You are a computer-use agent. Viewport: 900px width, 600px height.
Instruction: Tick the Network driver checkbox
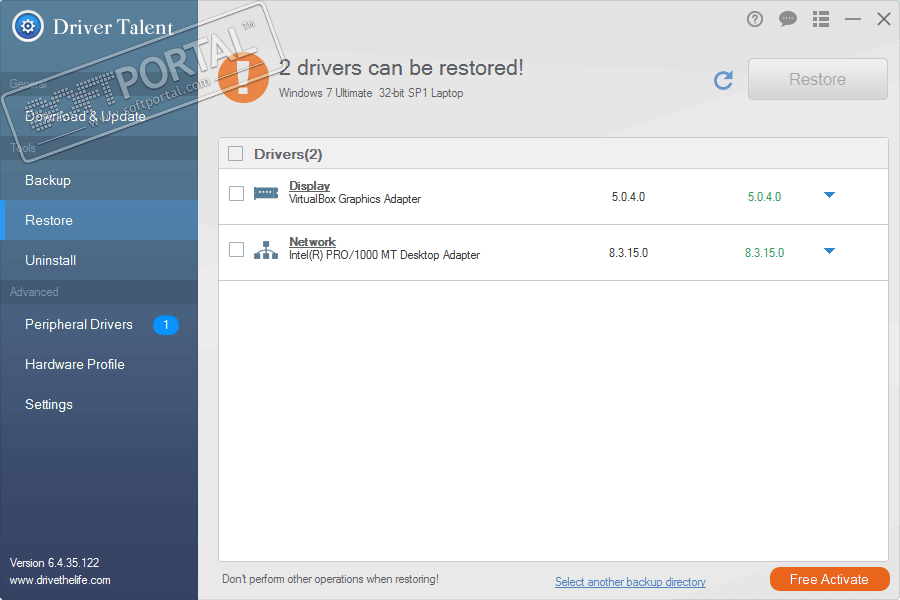[236, 249]
